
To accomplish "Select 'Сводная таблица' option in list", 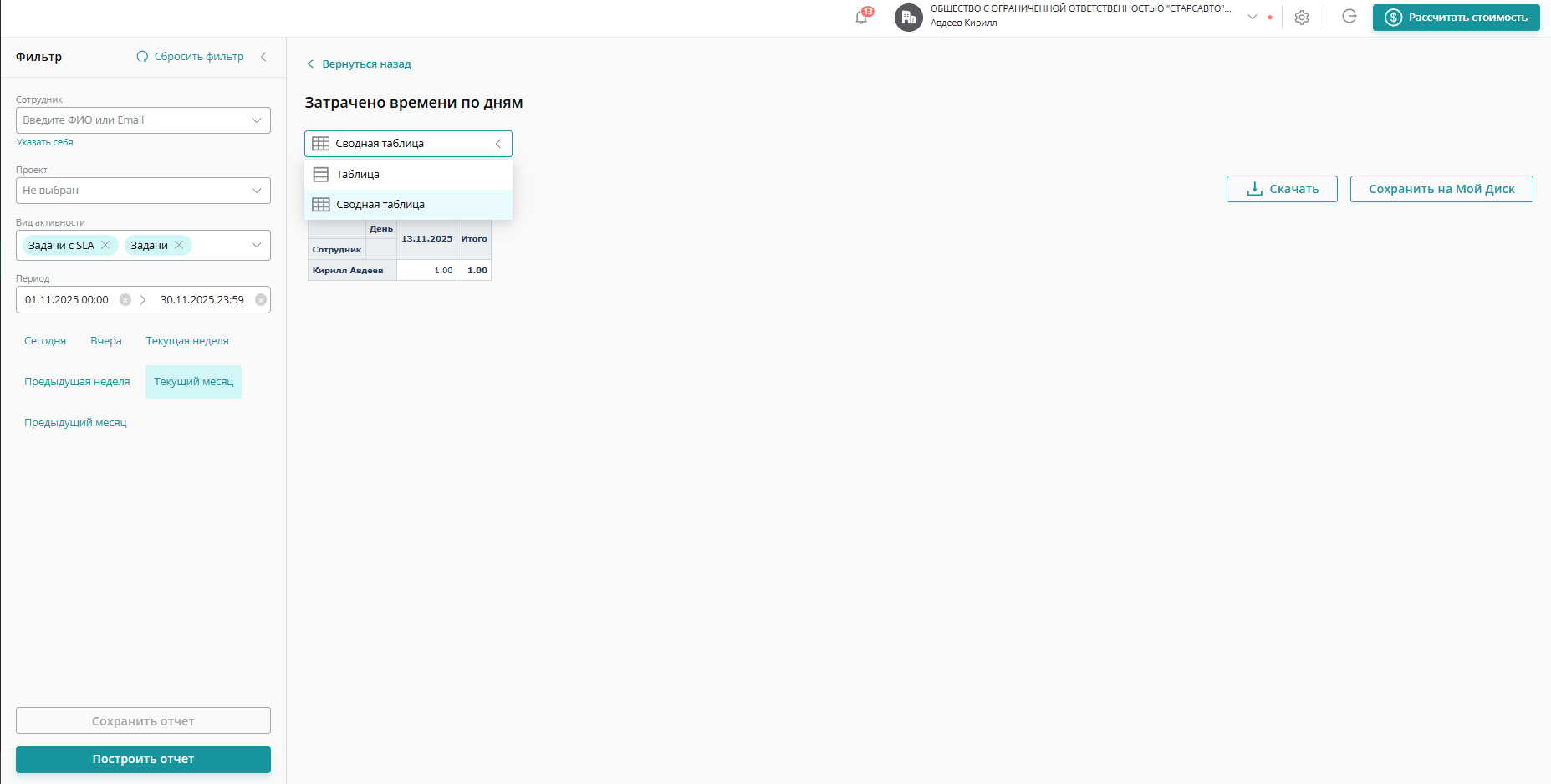I will pos(408,205).
